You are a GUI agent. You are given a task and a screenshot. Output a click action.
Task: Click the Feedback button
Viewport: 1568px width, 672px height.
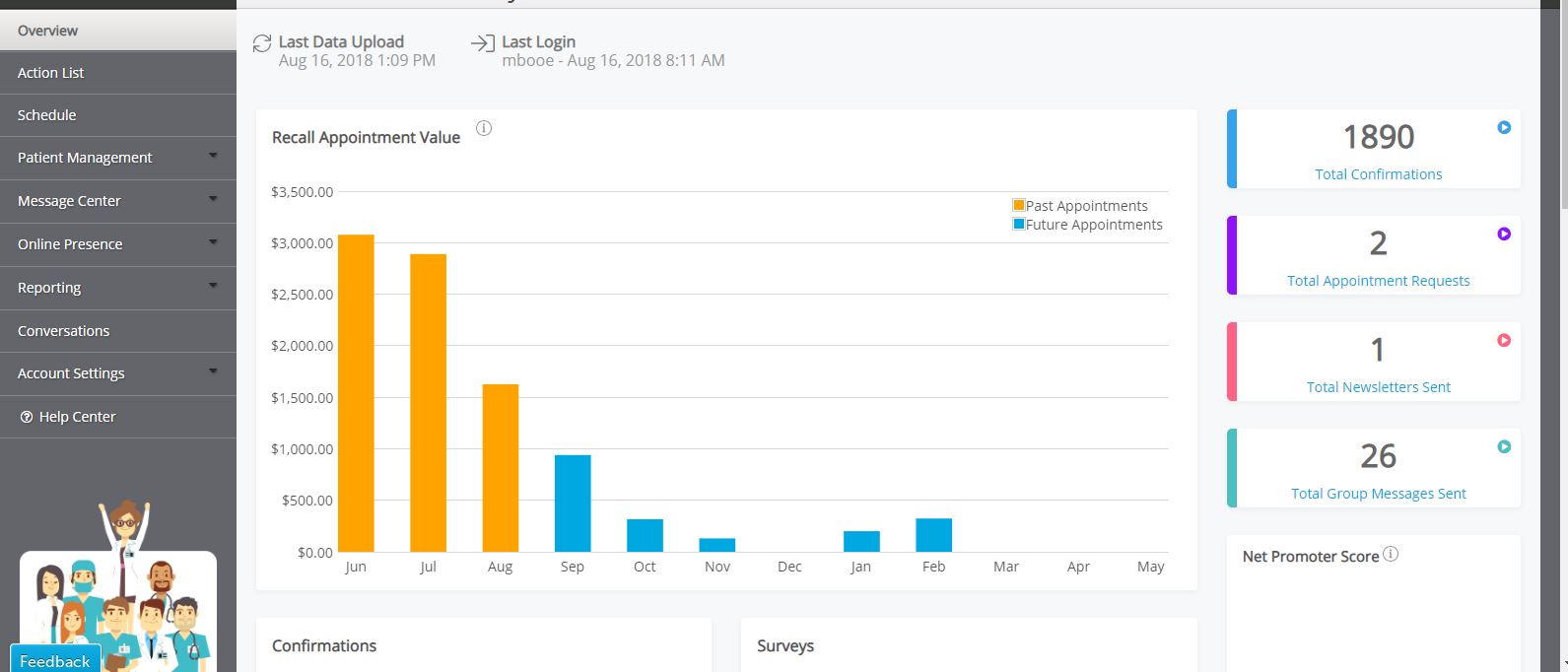point(55,660)
